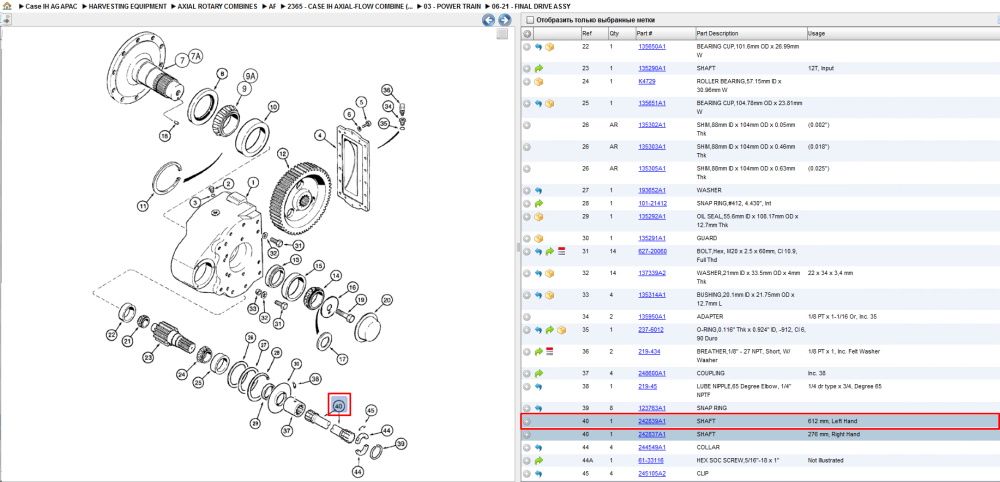Click the blue arrow icon on row 25
Screen dimensions: 1000x482
coord(538,103)
